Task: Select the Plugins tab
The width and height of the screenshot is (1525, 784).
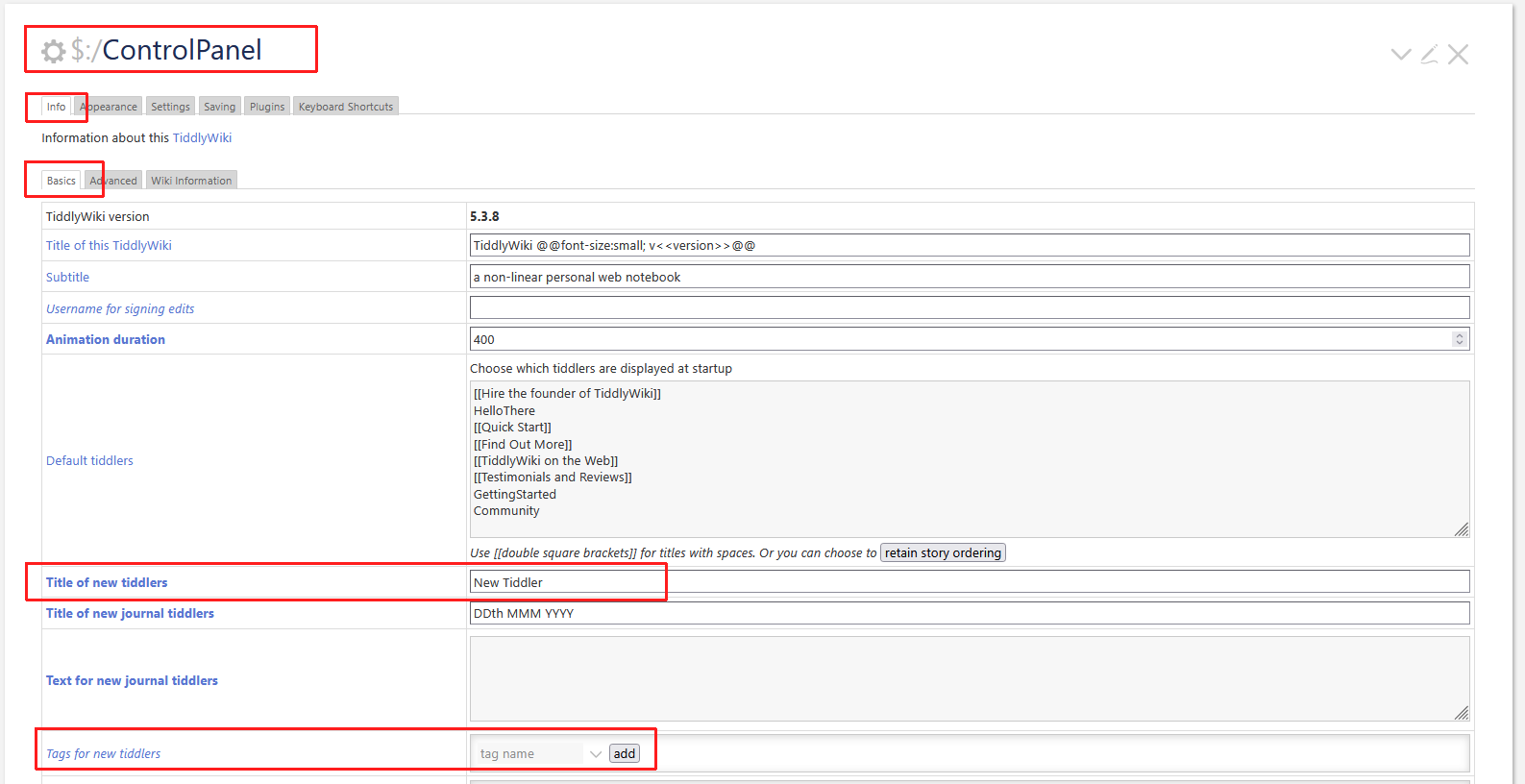Action: 267,107
